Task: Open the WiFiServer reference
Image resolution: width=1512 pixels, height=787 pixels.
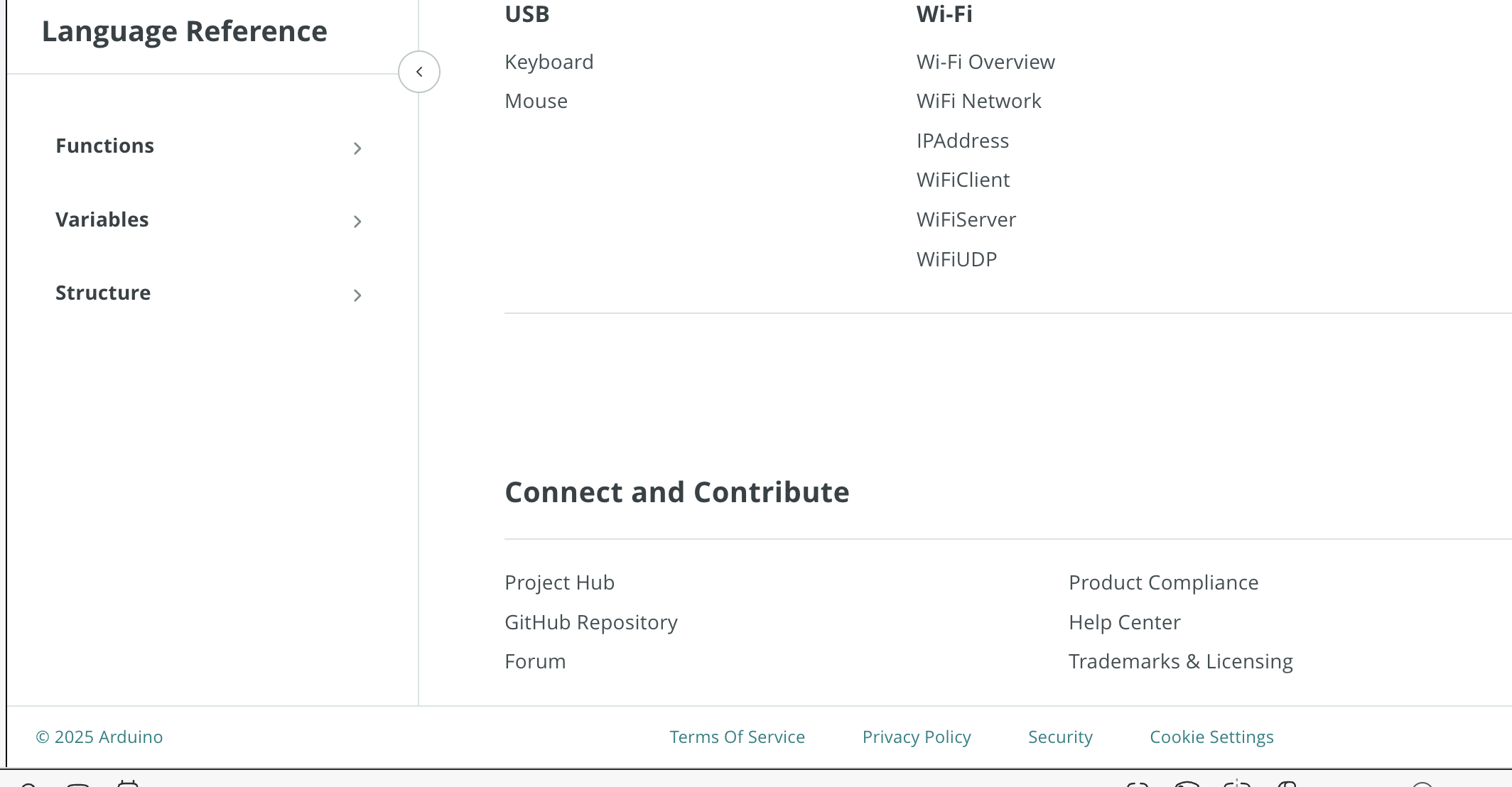Action: (966, 220)
